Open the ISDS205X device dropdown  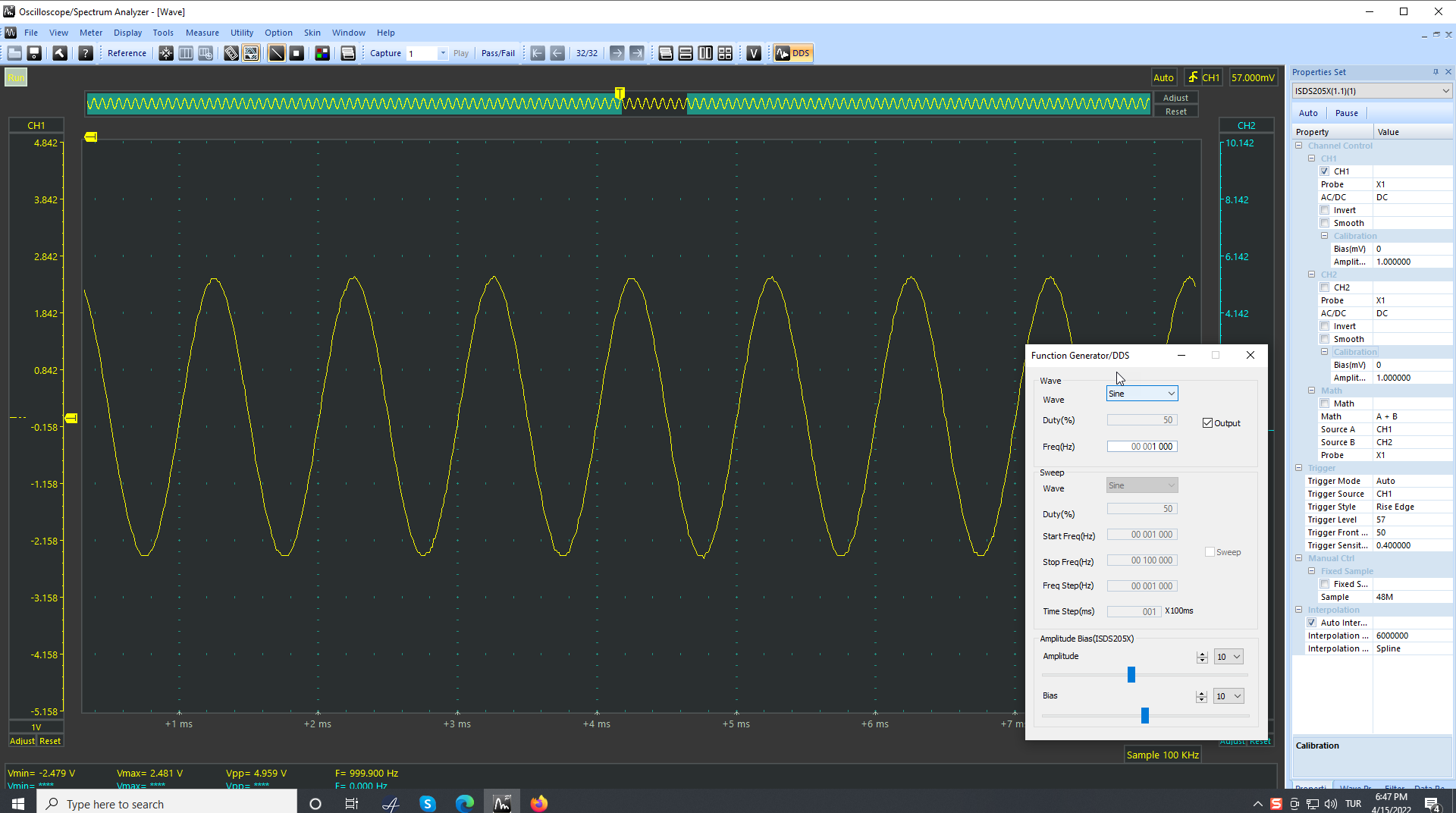1372,91
